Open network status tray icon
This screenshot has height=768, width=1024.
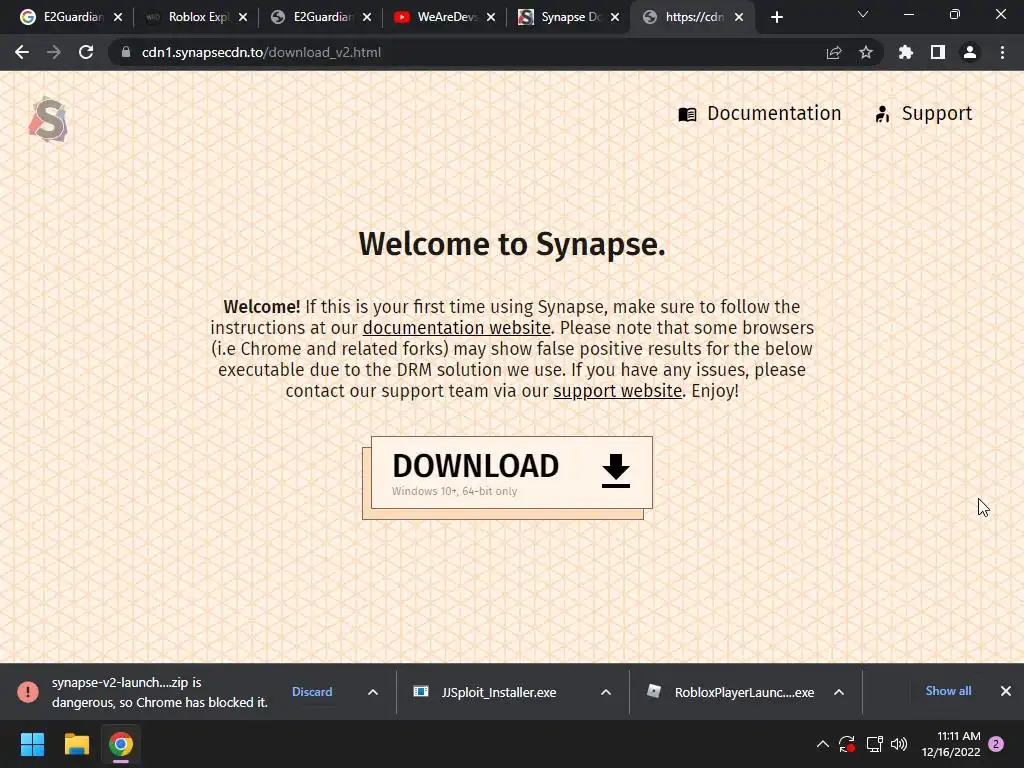click(874, 744)
